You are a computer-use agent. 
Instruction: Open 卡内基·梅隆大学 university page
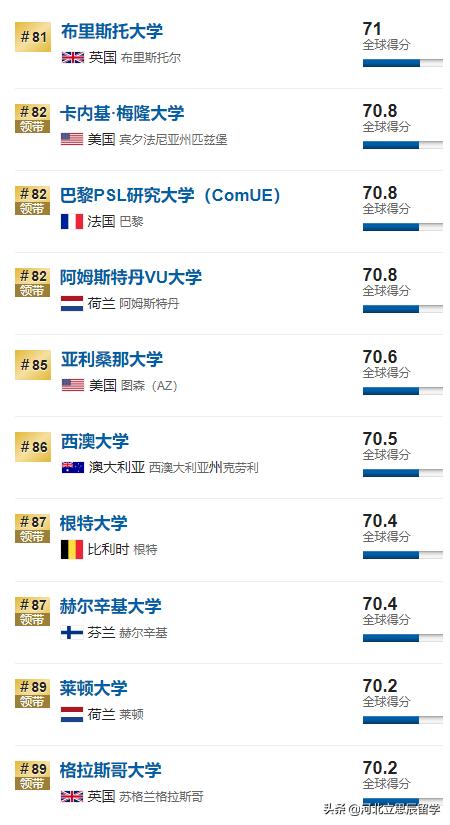[x=122, y=113]
